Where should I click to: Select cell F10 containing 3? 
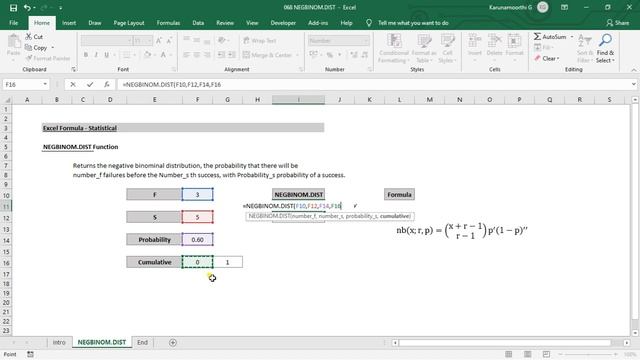tap(198, 195)
